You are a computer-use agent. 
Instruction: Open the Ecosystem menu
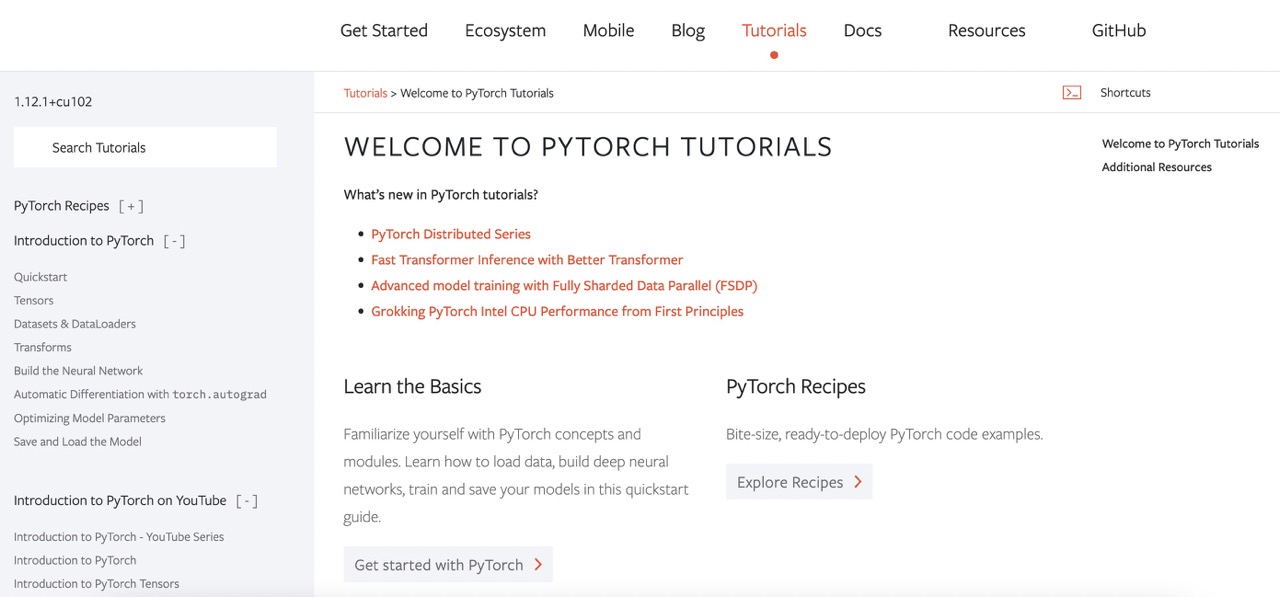tap(505, 30)
